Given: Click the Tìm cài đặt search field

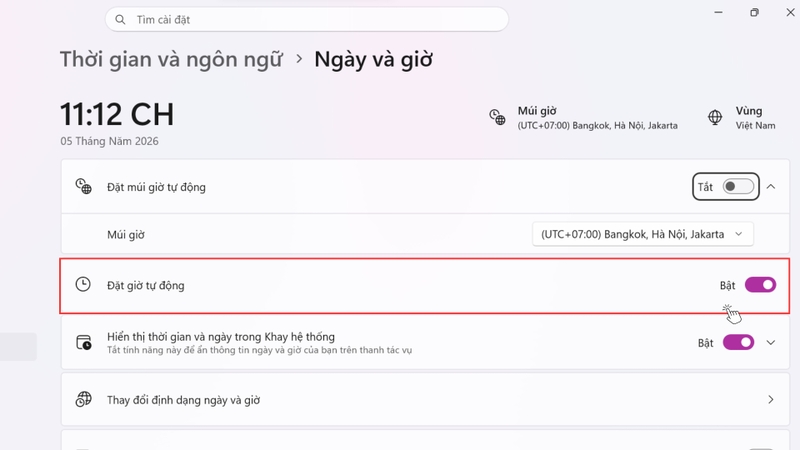Looking at the screenshot, I should coord(307,19).
